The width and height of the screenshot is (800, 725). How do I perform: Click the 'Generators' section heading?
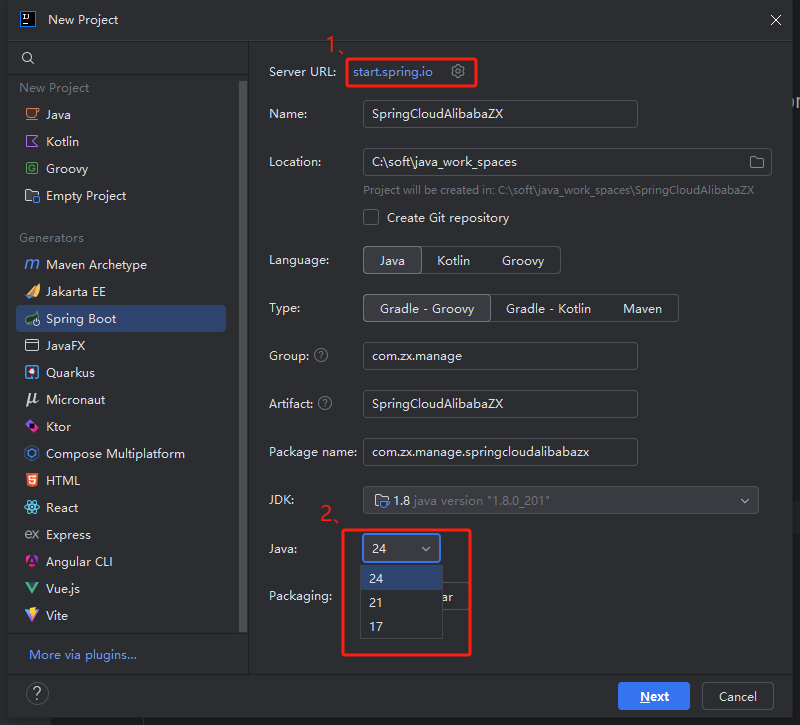51,238
